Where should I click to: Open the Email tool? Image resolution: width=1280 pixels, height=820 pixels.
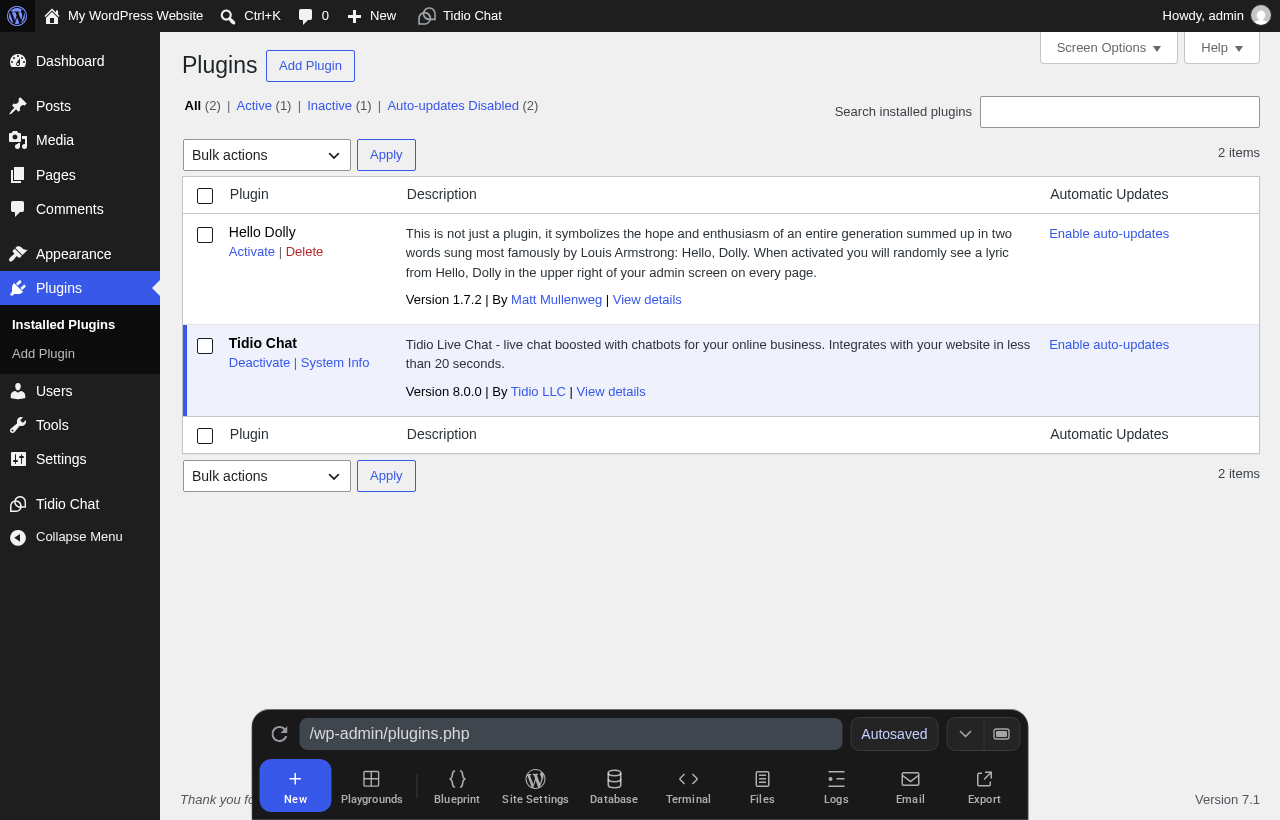tap(910, 786)
